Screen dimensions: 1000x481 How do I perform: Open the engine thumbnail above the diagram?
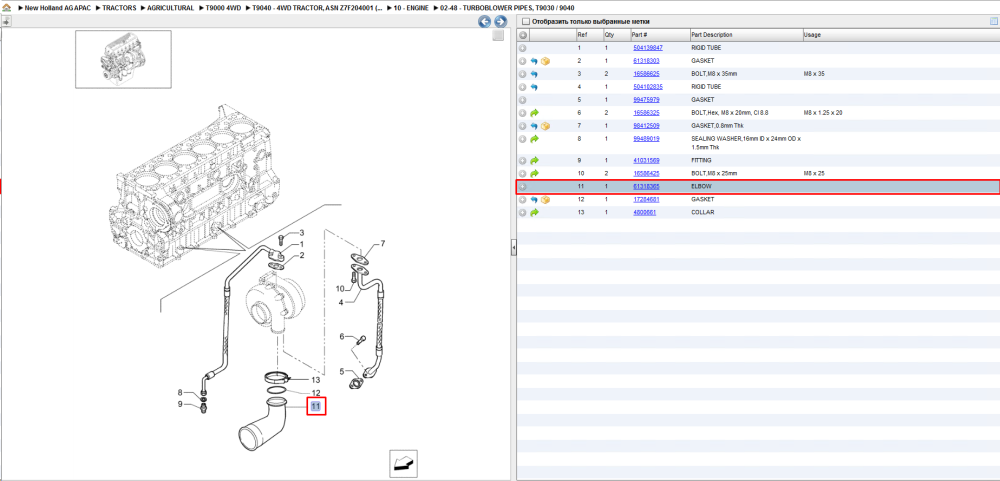pos(123,59)
